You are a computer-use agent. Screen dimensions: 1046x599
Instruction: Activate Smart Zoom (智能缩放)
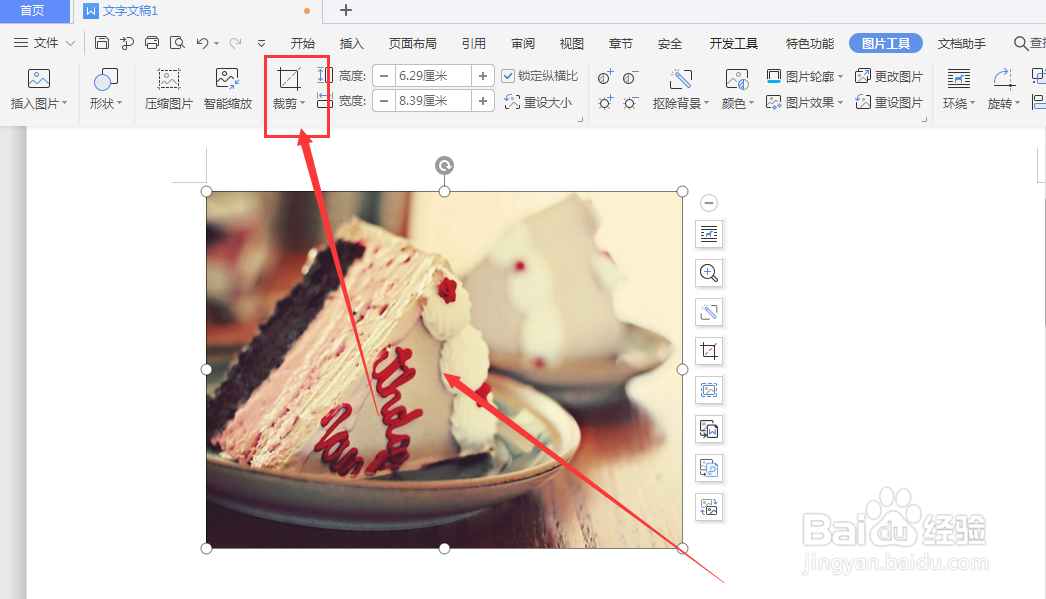227,88
